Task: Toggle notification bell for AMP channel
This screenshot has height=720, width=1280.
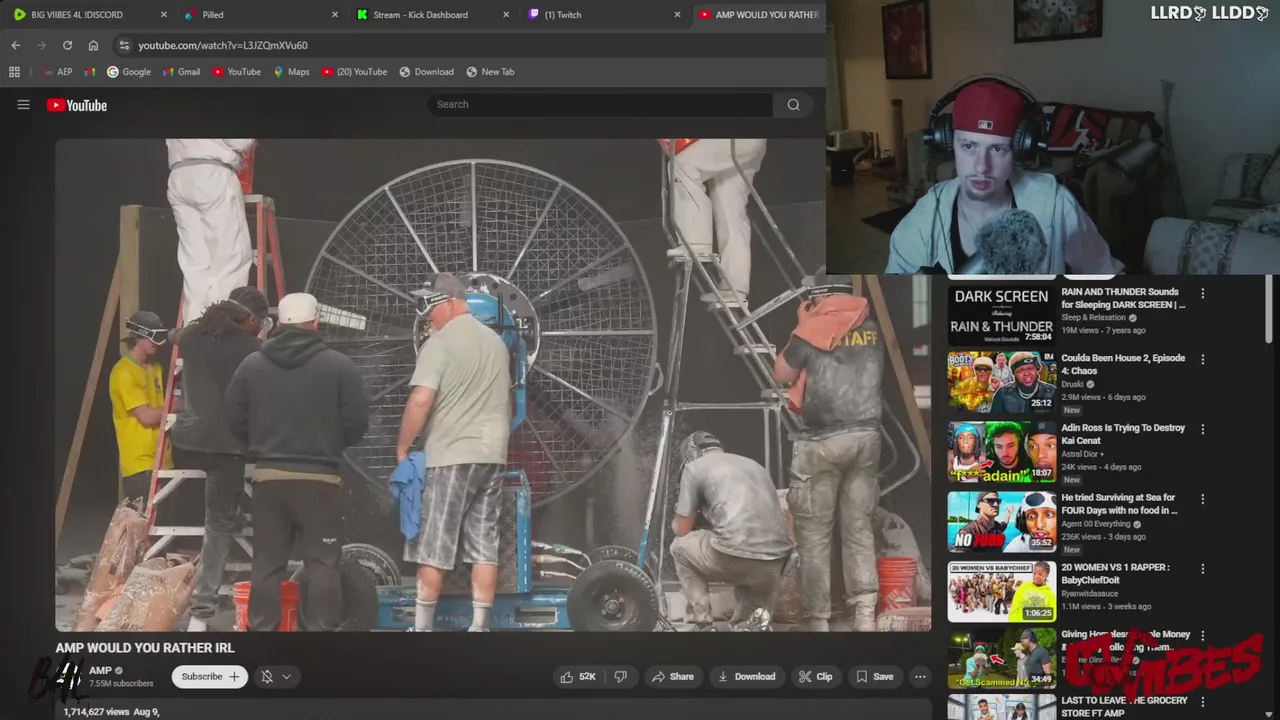Action: [x=267, y=677]
